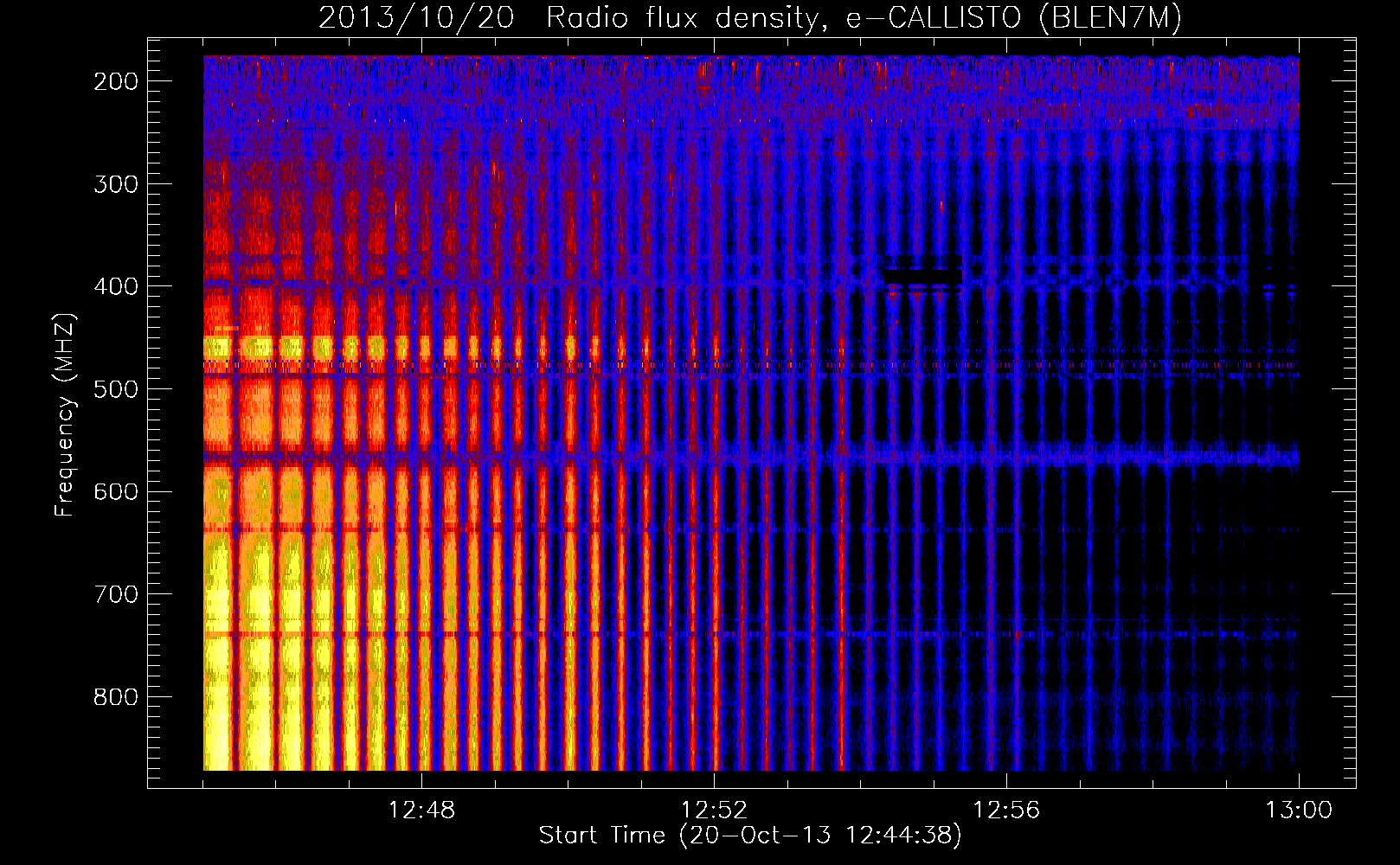Click the 12:56 time tick label

(x=1006, y=811)
